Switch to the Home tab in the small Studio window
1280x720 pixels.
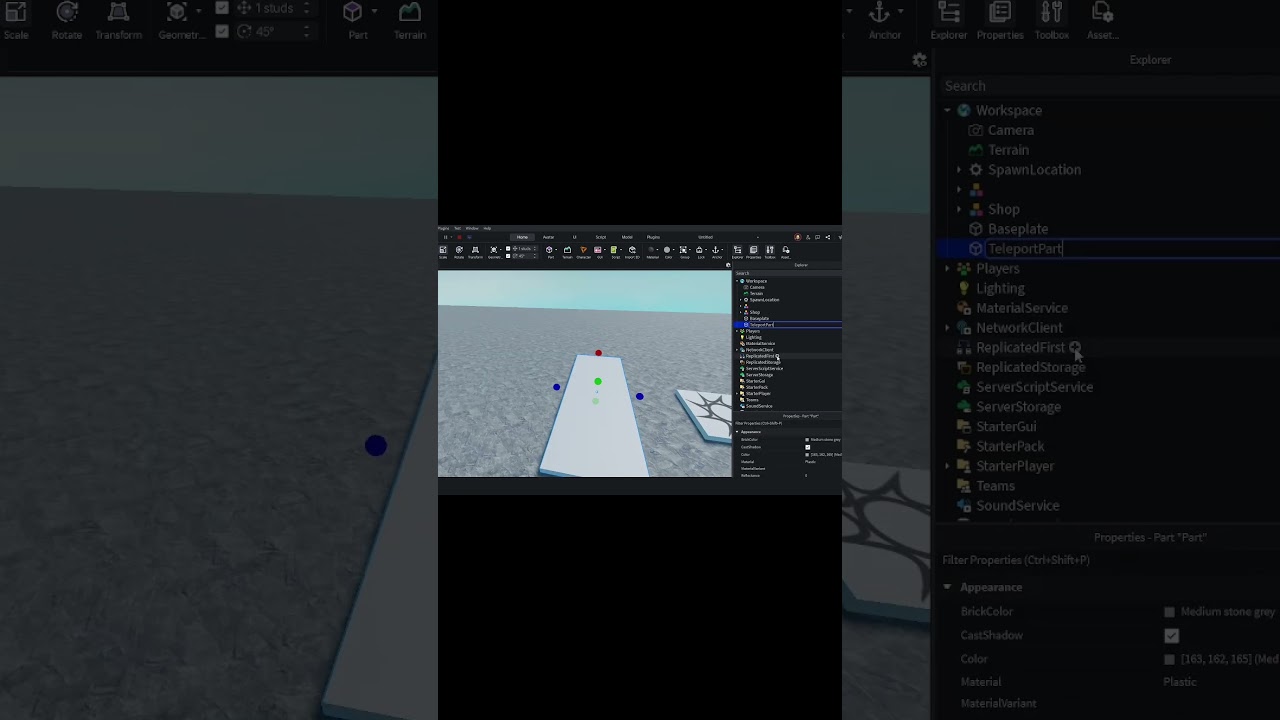pos(522,237)
